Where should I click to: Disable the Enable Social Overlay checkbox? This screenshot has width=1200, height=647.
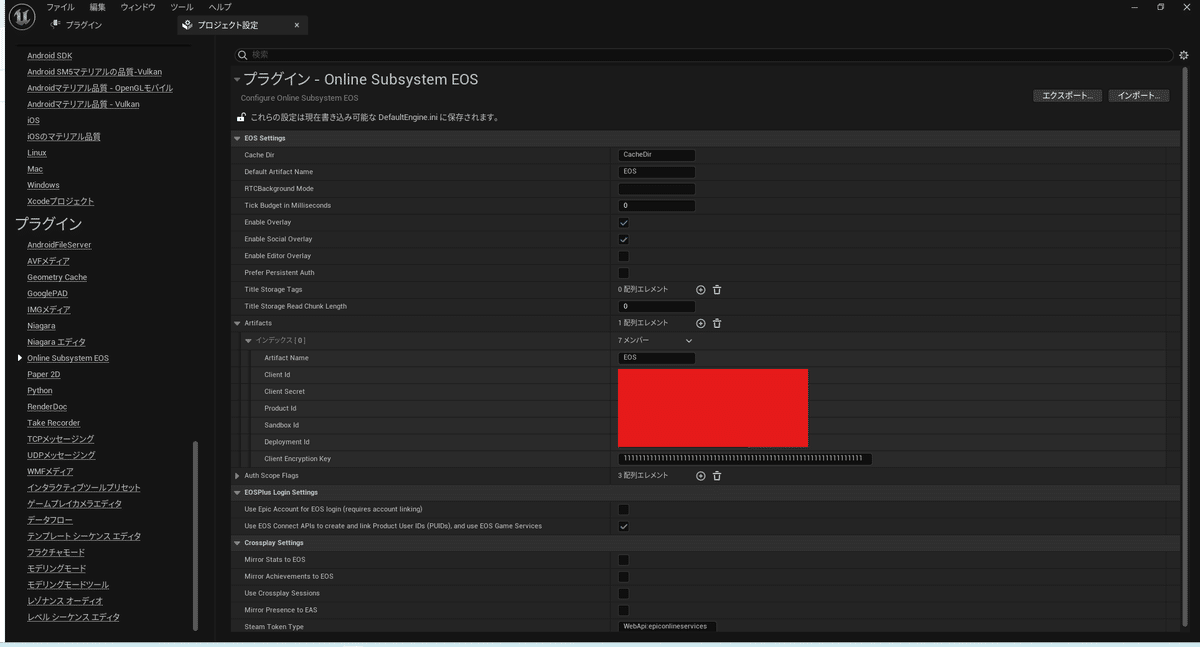click(624, 239)
